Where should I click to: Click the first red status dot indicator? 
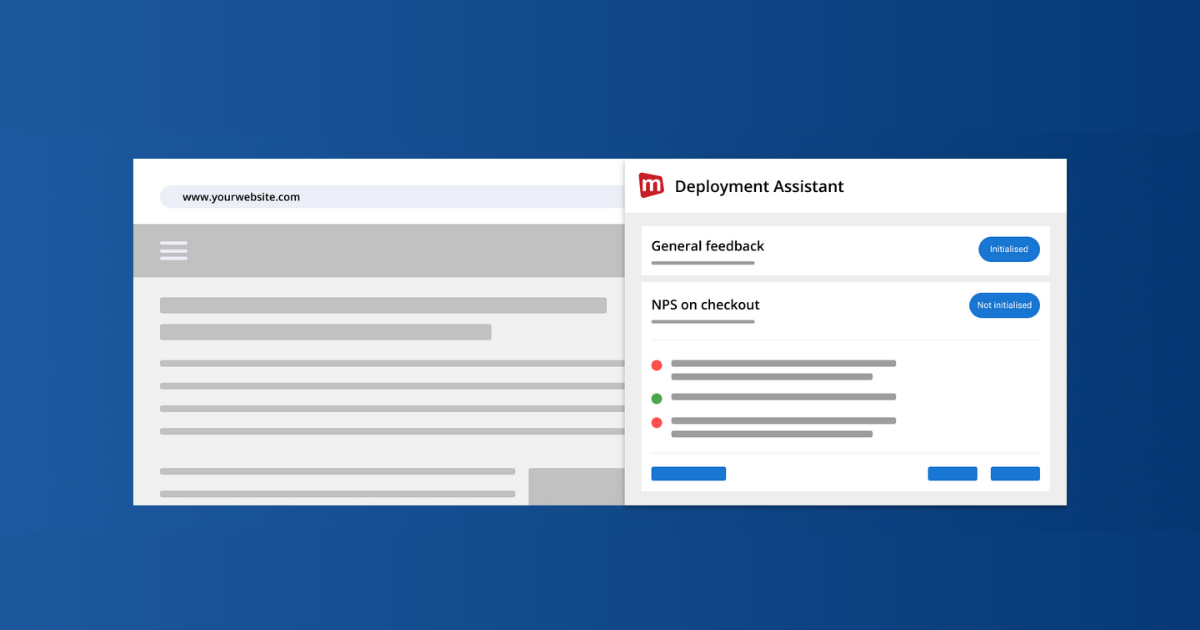(657, 365)
